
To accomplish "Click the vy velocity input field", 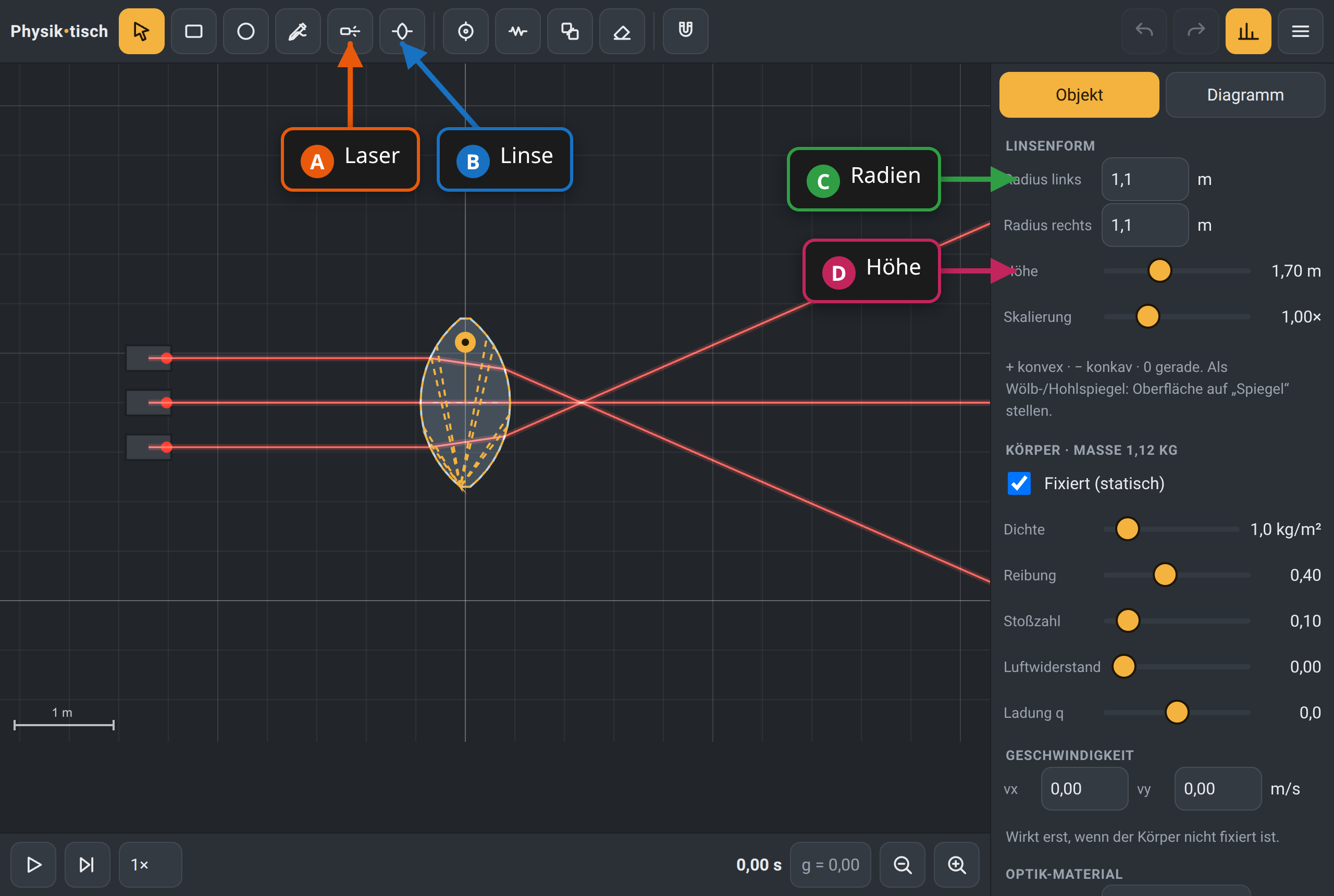I will (1217, 789).
